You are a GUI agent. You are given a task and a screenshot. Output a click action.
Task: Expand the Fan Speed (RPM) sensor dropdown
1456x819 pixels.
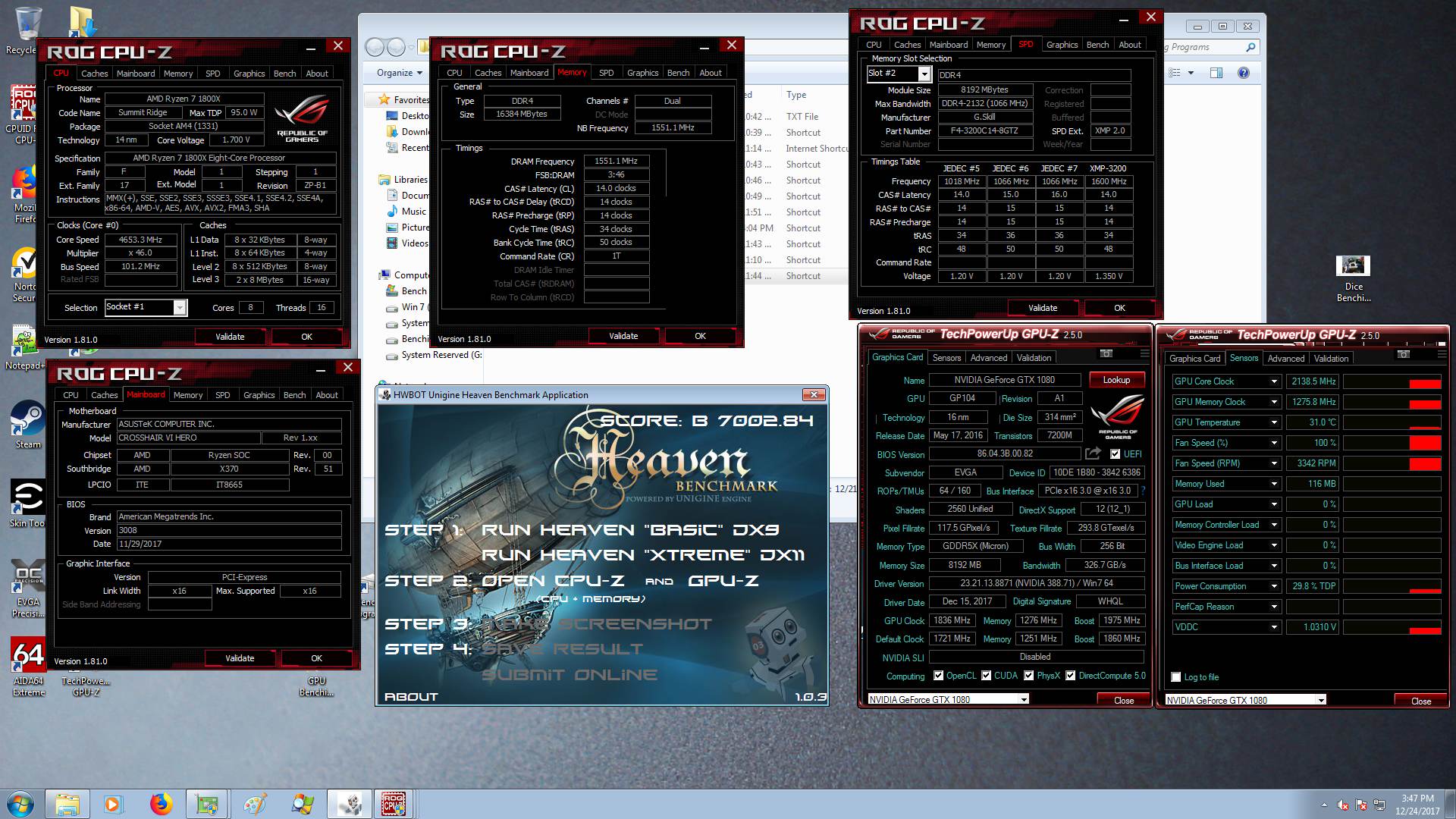pos(1274,463)
